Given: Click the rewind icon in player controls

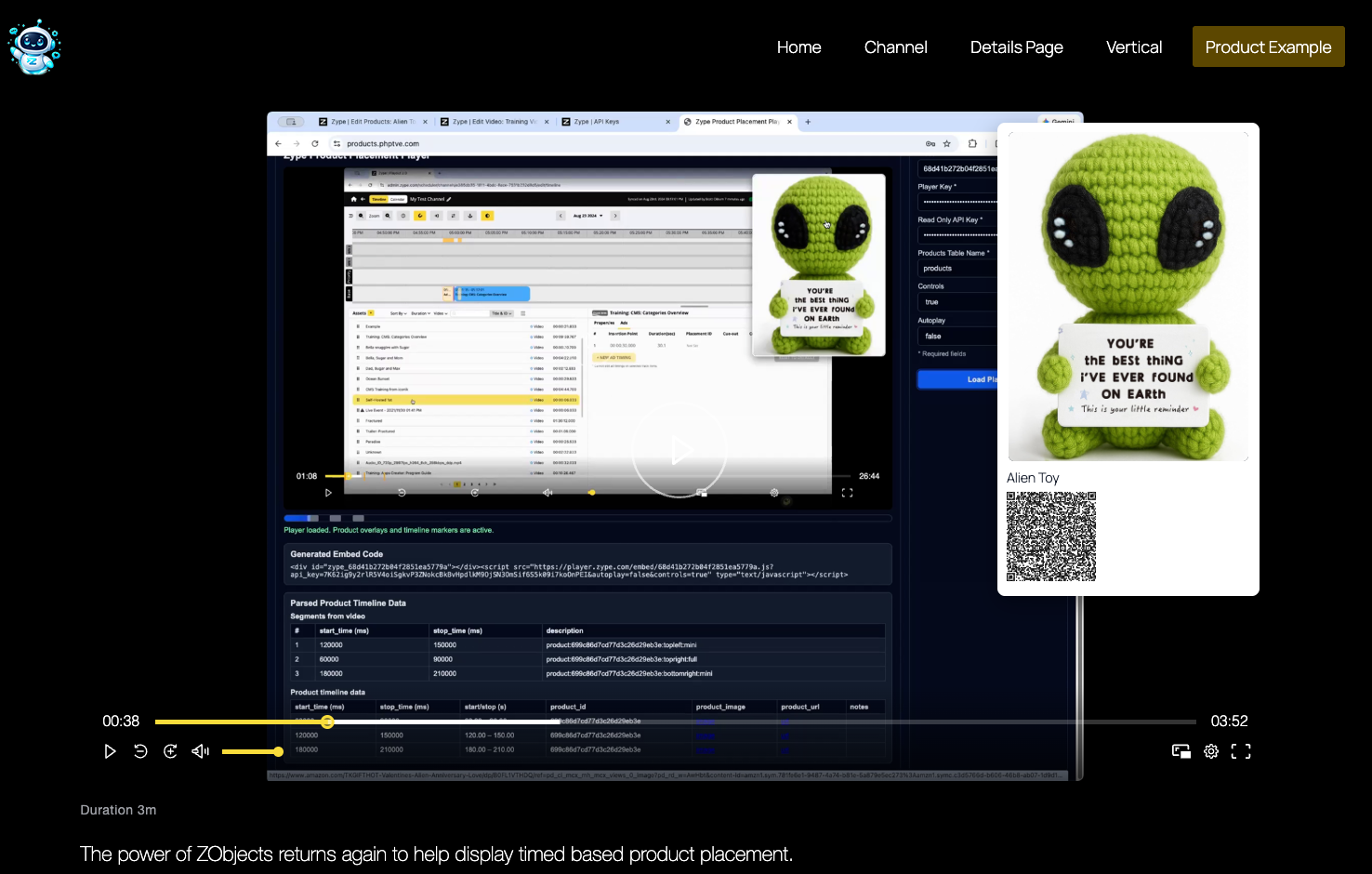Looking at the screenshot, I should [140, 751].
